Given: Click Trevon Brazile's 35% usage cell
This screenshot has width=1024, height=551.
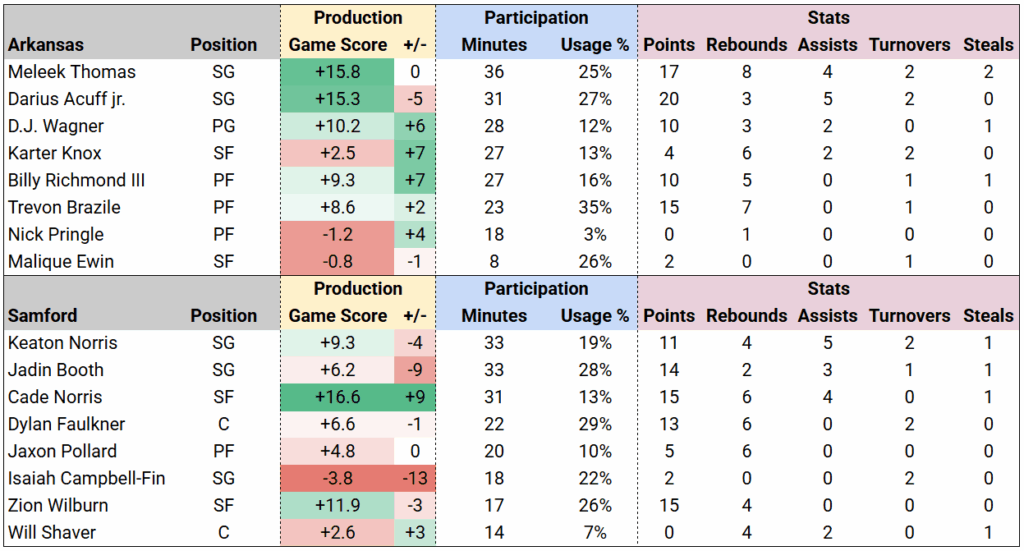Looking at the screenshot, I should click(596, 207).
